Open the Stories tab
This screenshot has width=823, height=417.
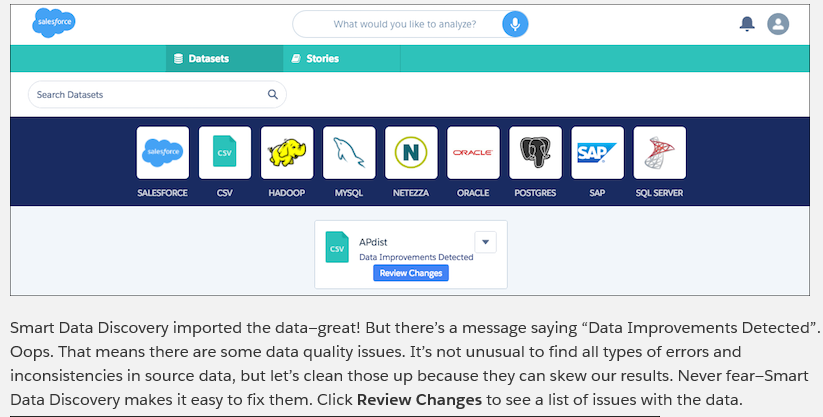pos(315,59)
